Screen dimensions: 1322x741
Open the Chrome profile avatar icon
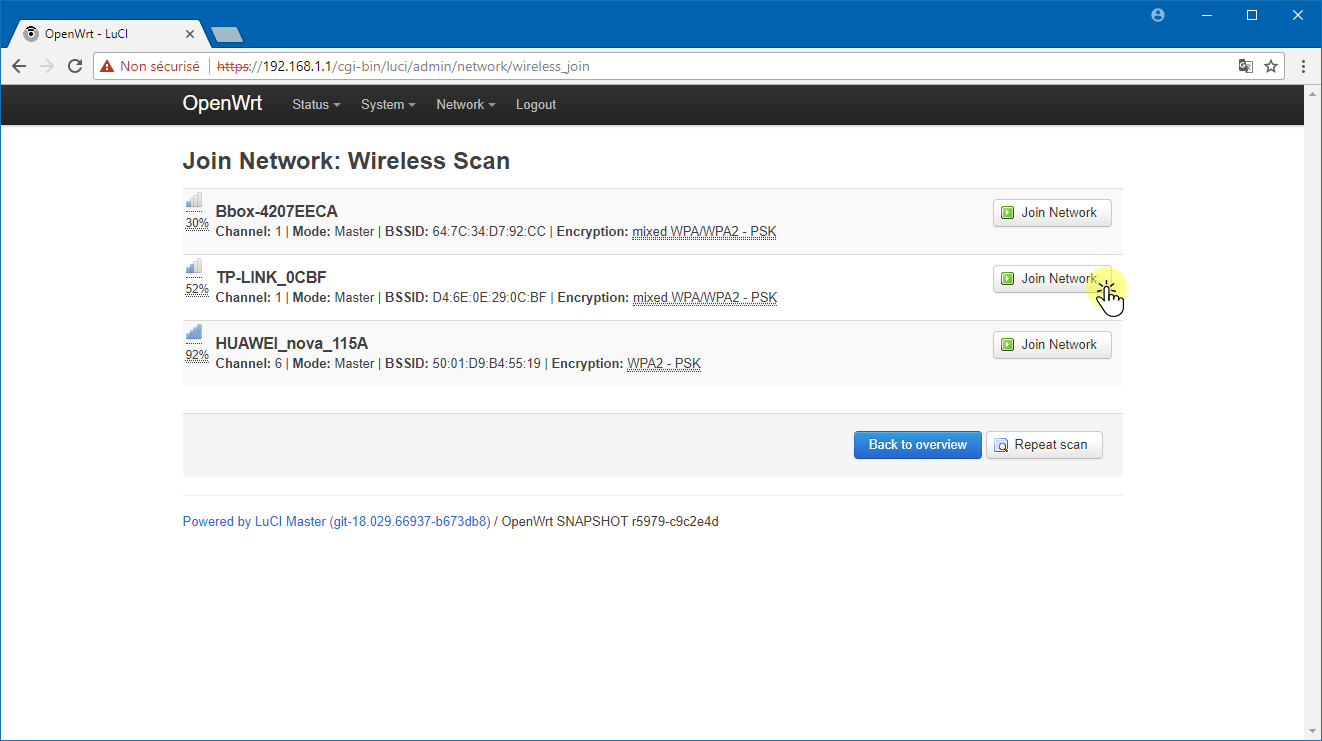pyautogui.click(x=1158, y=15)
